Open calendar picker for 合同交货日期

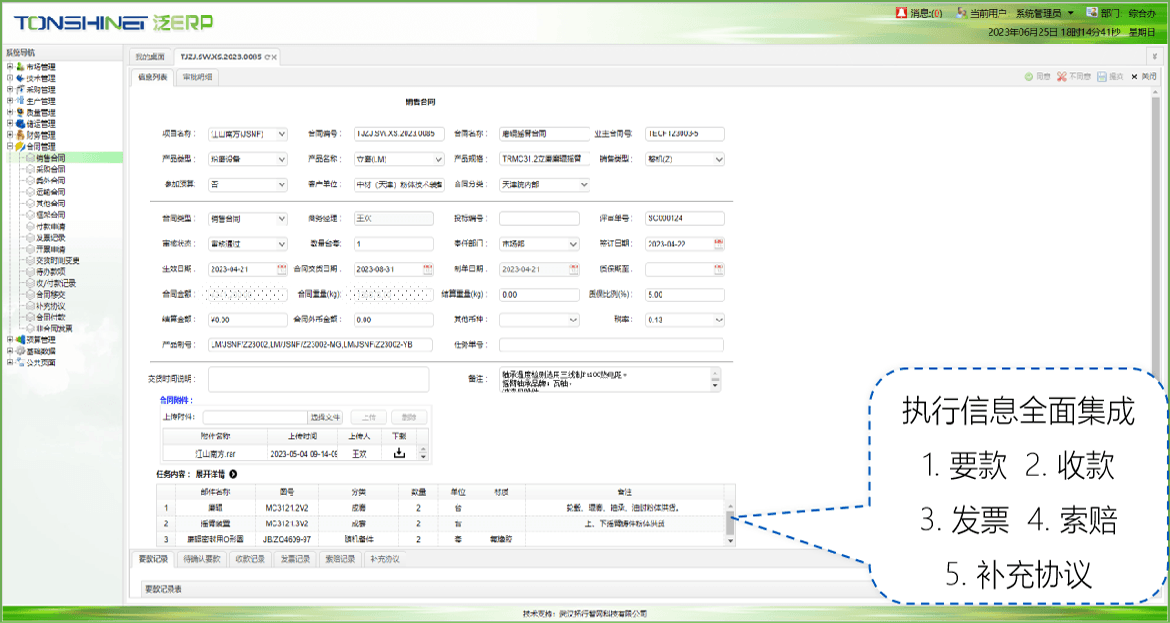[428, 269]
